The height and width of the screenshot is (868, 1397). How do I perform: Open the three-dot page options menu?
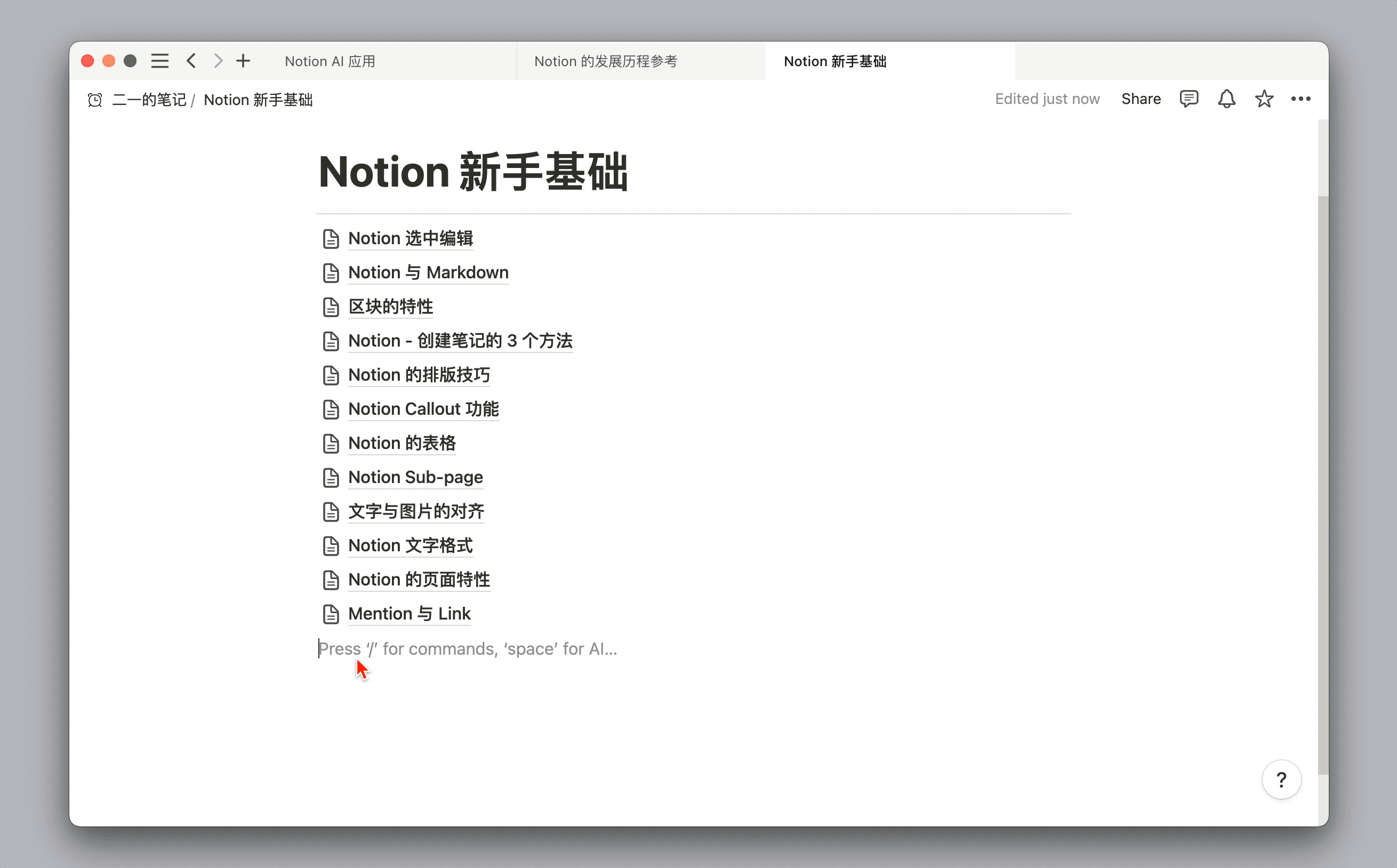pyautogui.click(x=1300, y=99)
